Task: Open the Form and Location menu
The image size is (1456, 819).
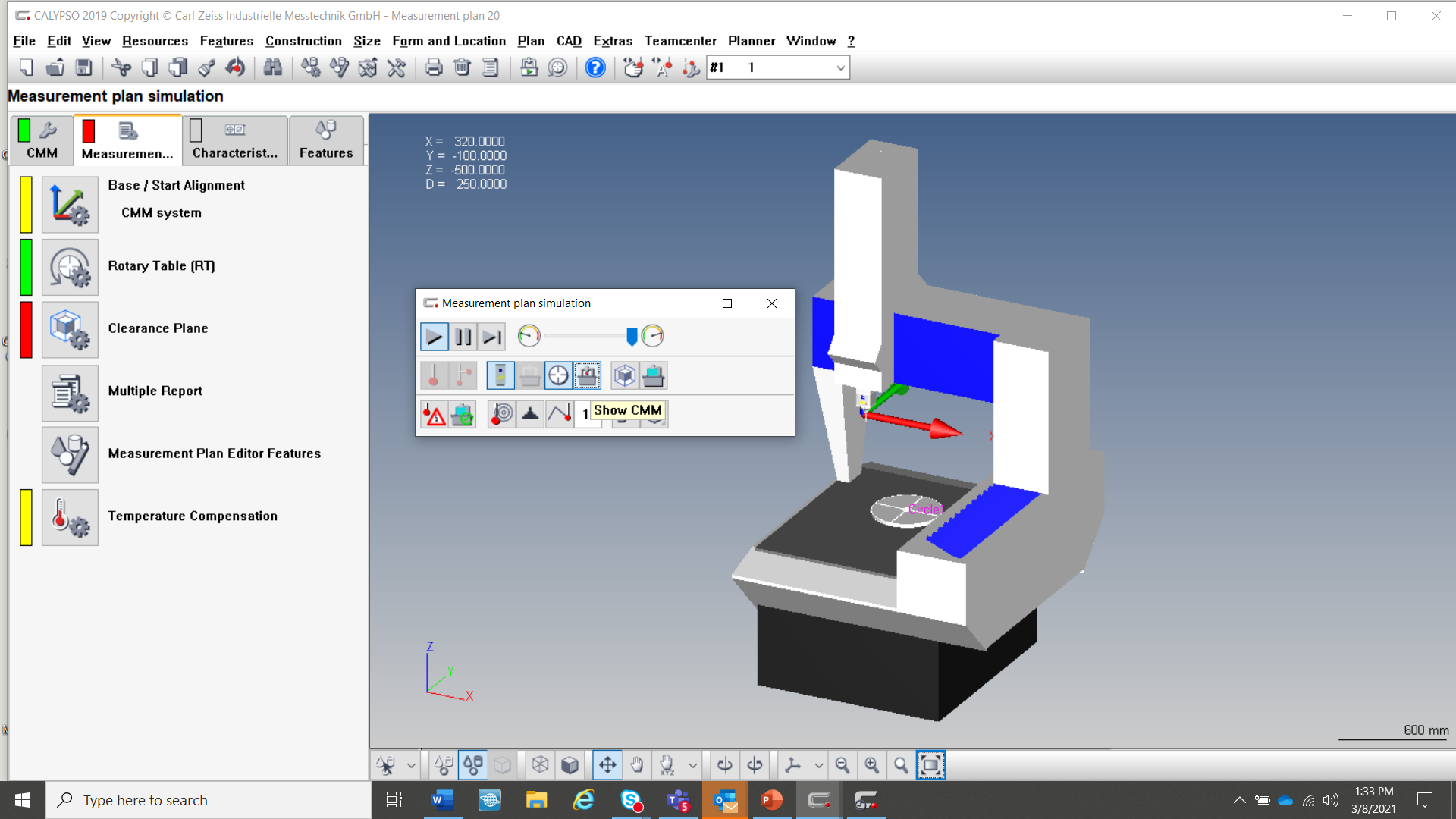Action: tap(448, 41)
